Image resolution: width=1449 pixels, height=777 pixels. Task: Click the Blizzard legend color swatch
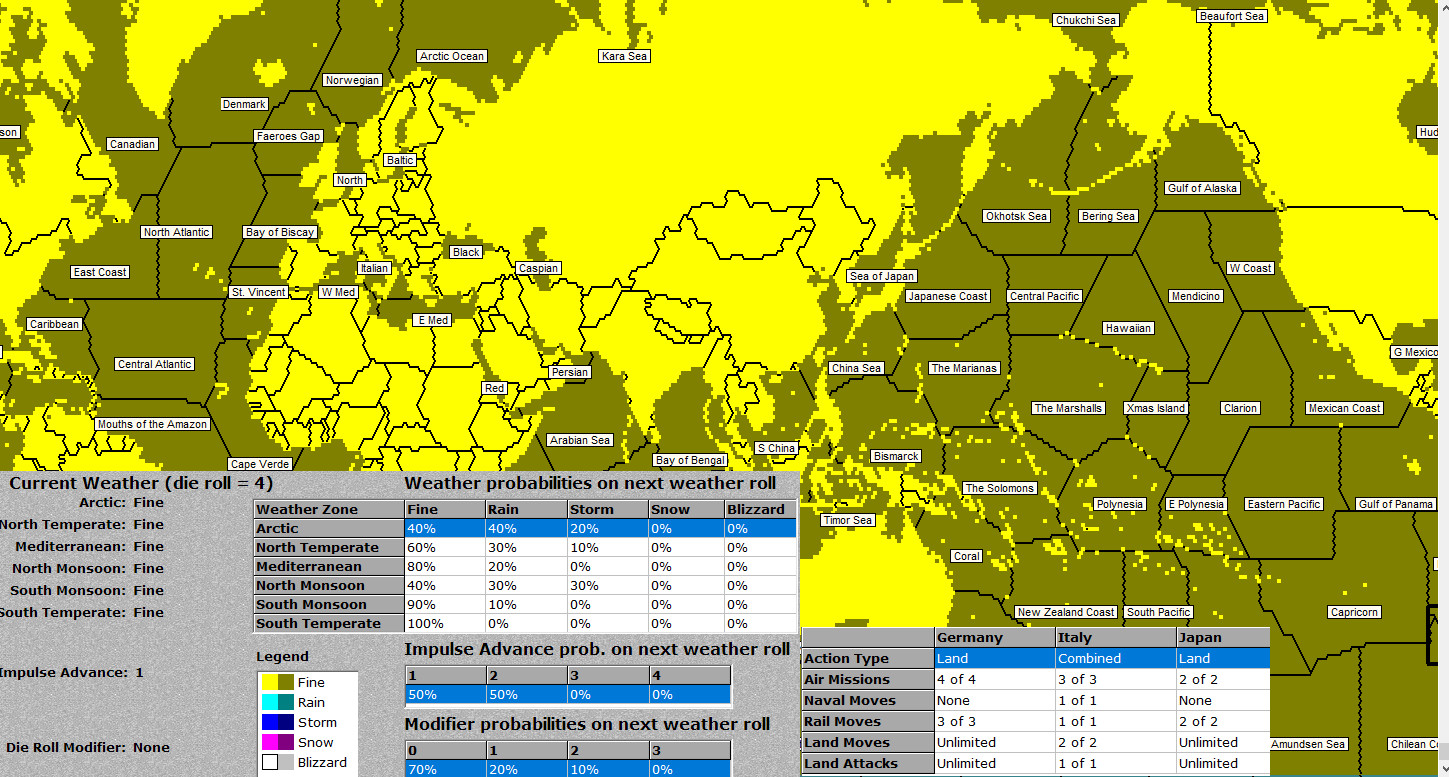(278, 762)
